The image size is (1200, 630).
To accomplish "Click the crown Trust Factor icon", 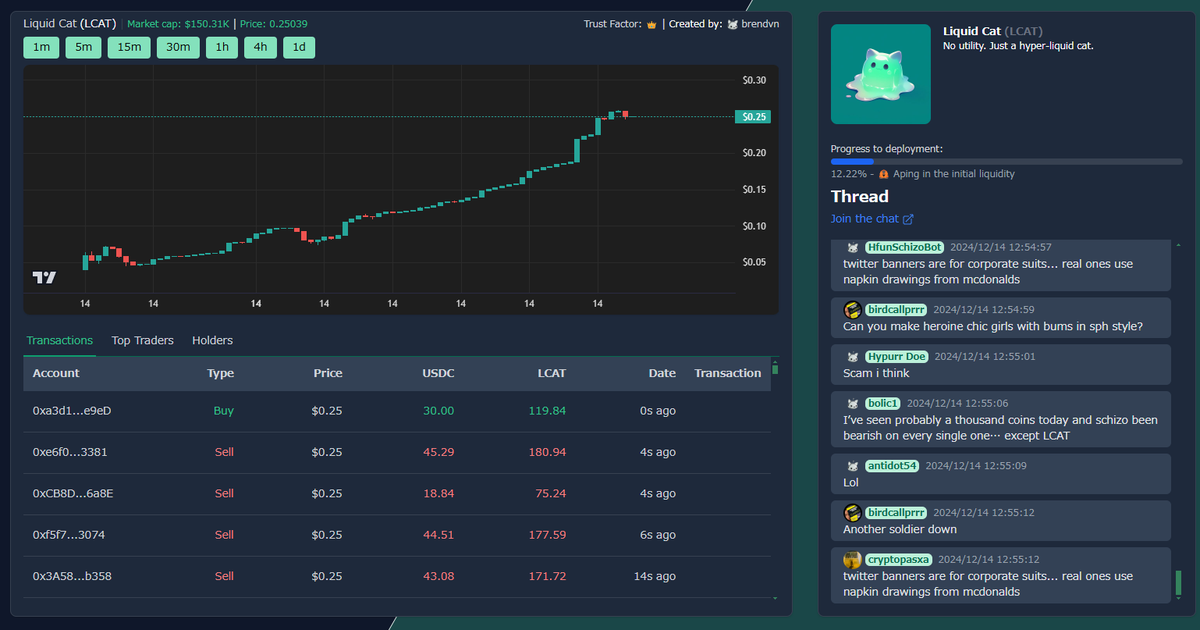I will (x=652, y=24).
